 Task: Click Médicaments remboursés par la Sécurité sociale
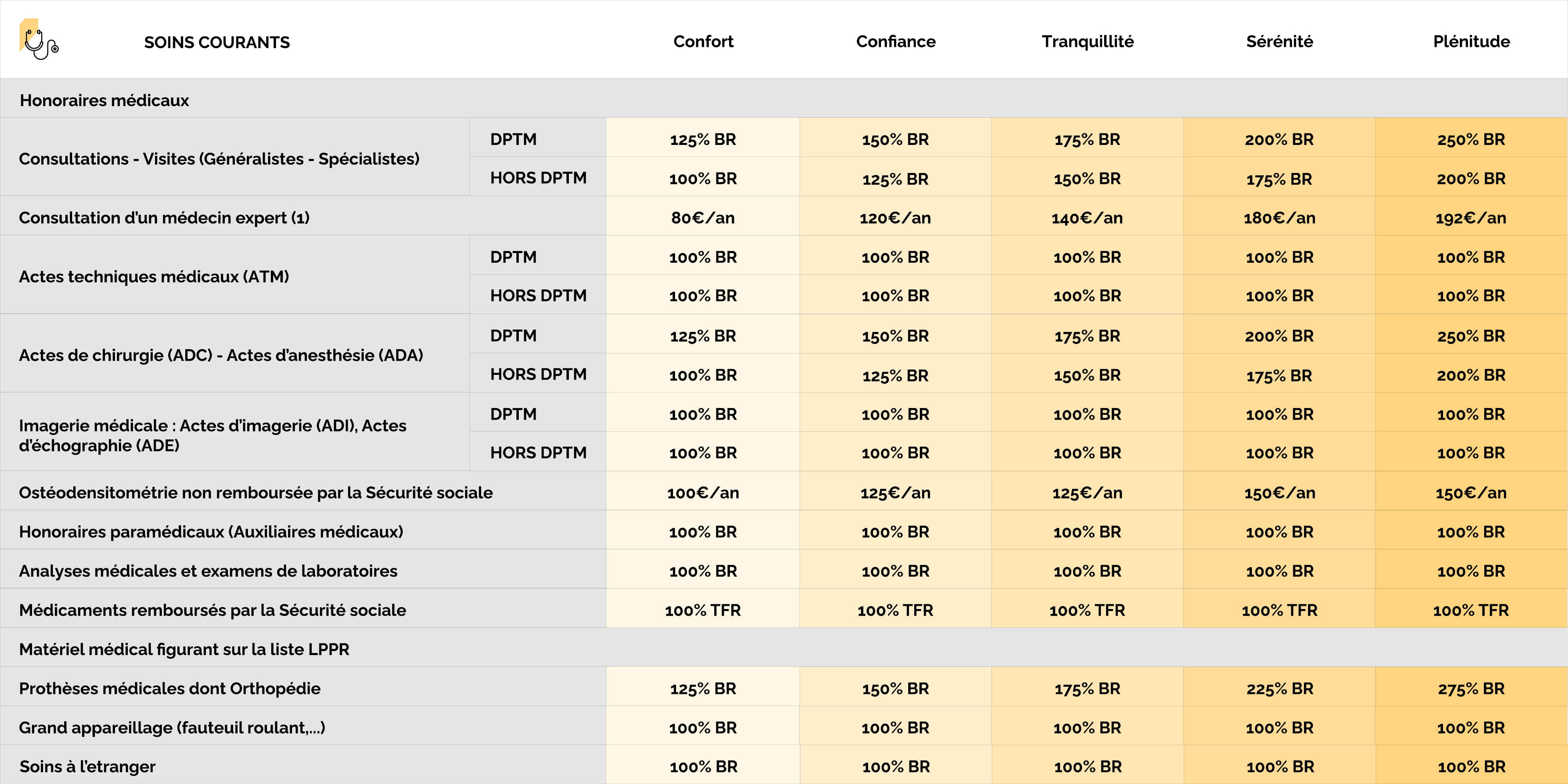click(212, 610)
